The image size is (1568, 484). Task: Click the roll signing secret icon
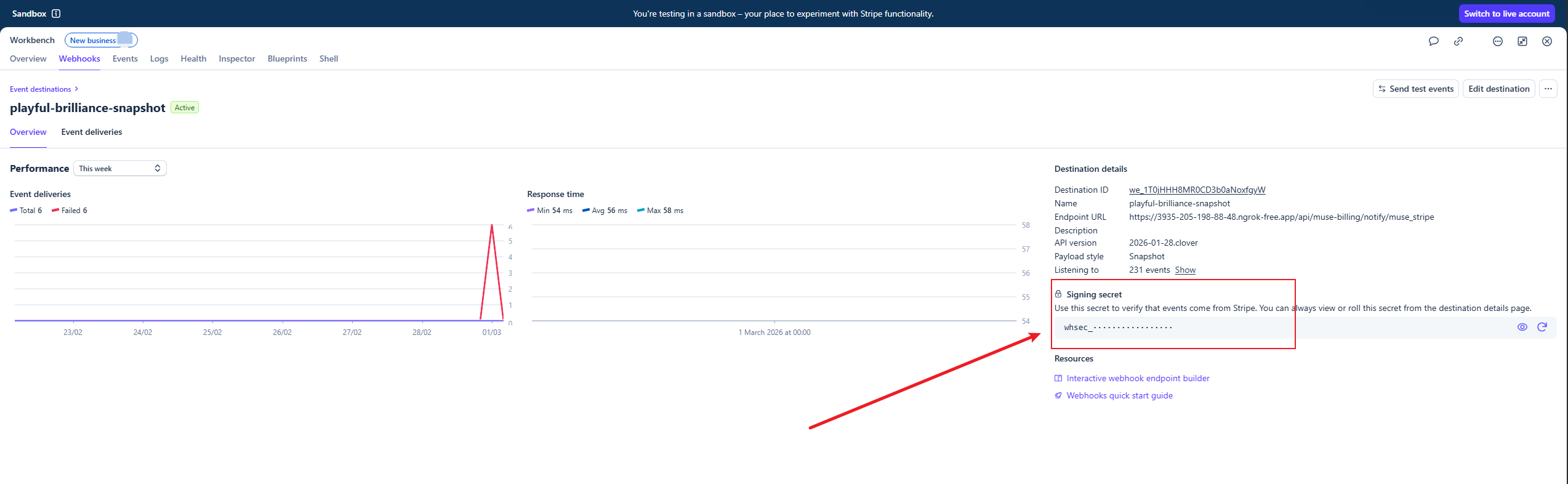coord(1542,327)
